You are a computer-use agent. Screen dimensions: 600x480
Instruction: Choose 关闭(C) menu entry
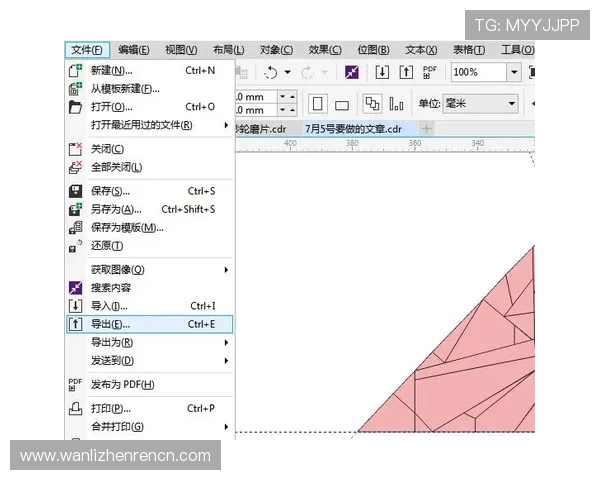click(x=150, y=149)
